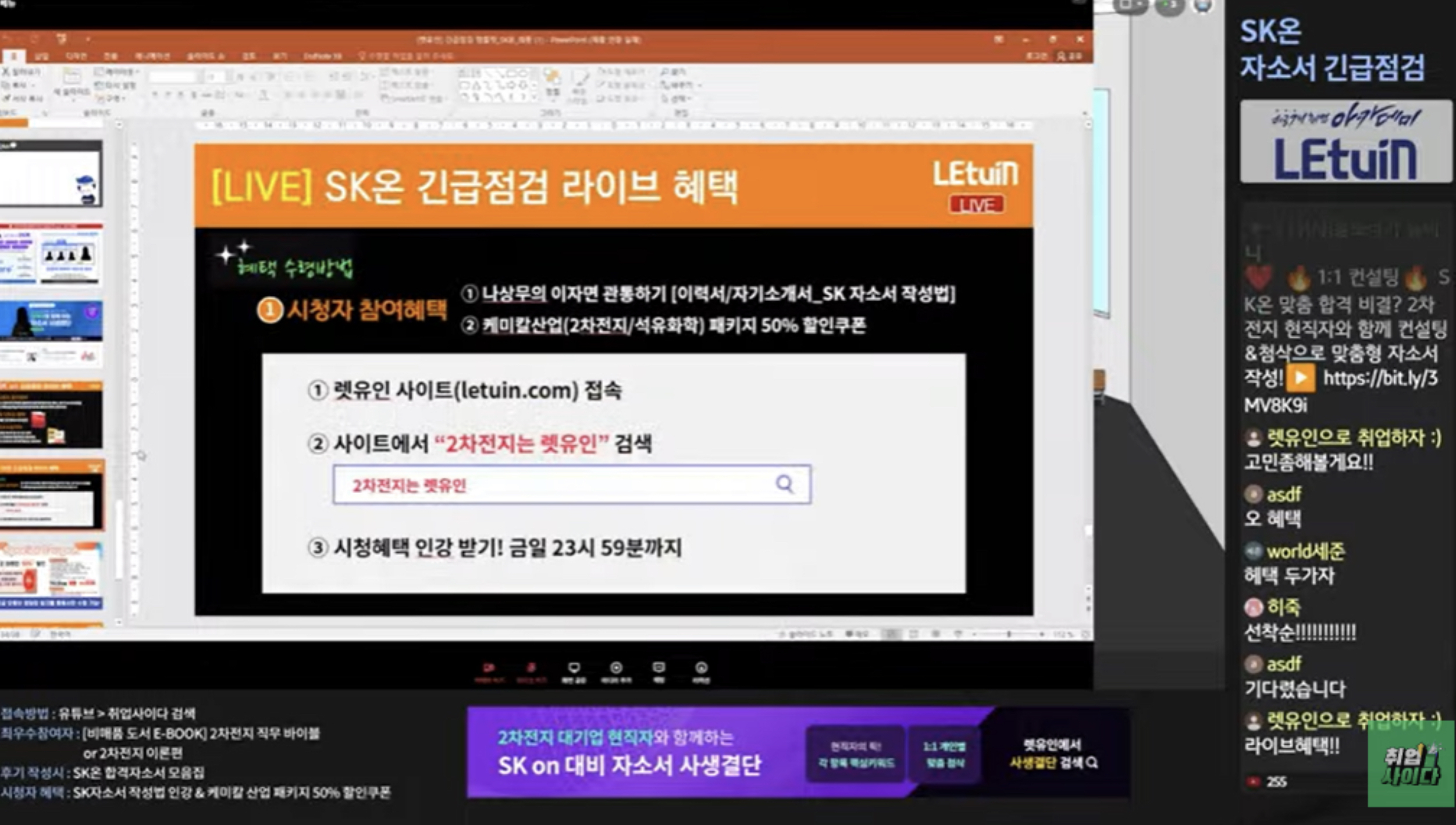The image size is (1456, 825).
Task: Click the (letuin.com) text on the slide
Action: 515,390
